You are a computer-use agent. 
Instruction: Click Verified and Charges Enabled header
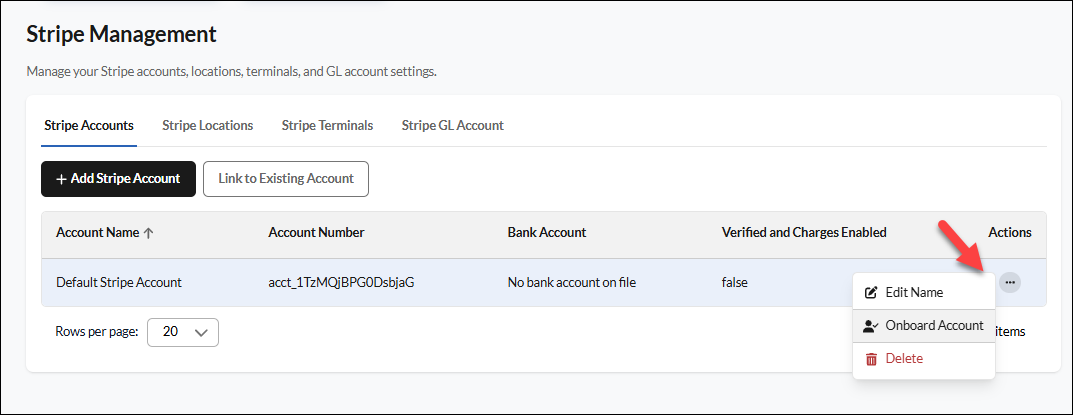804,233
